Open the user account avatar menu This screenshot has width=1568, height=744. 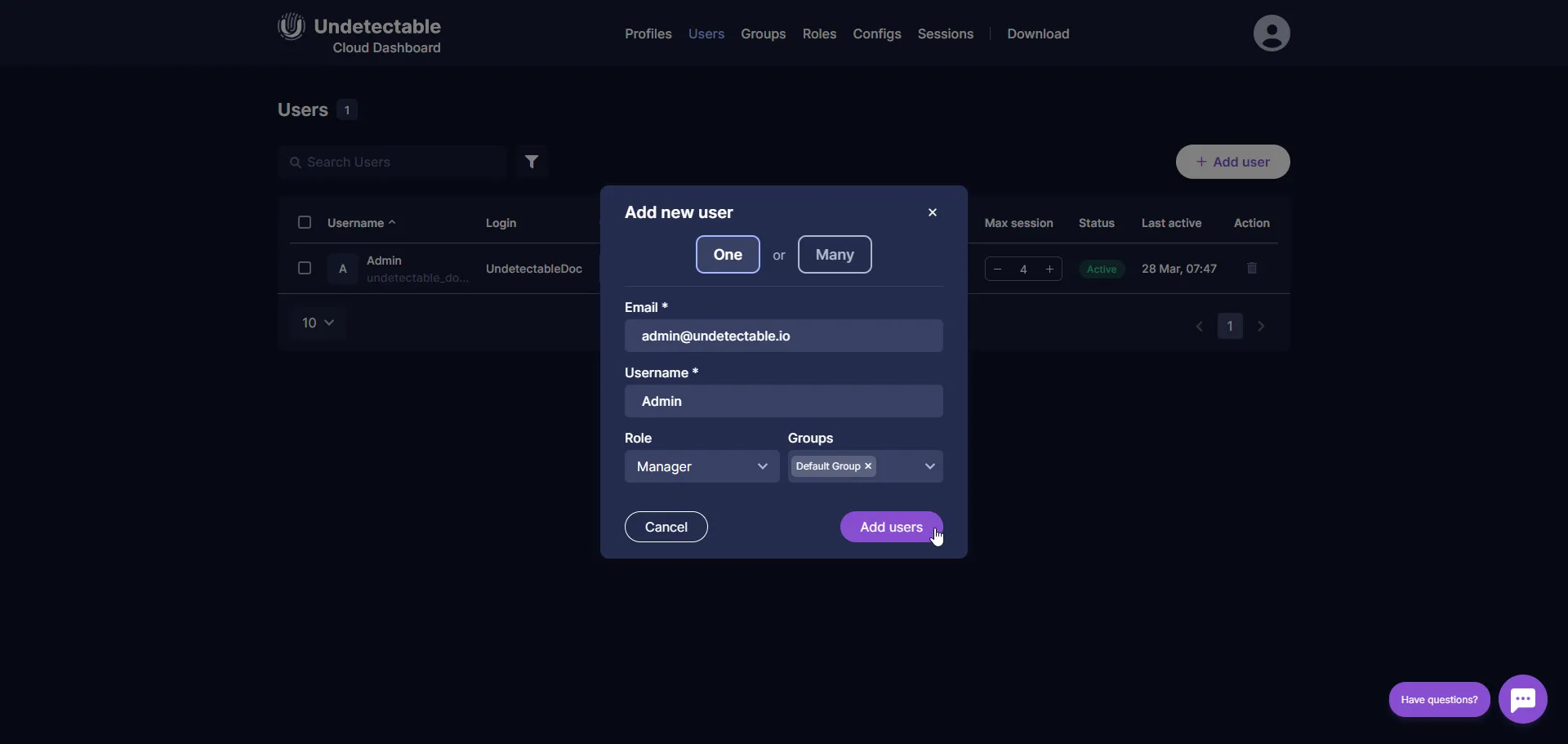click(x=1272, y=33)
